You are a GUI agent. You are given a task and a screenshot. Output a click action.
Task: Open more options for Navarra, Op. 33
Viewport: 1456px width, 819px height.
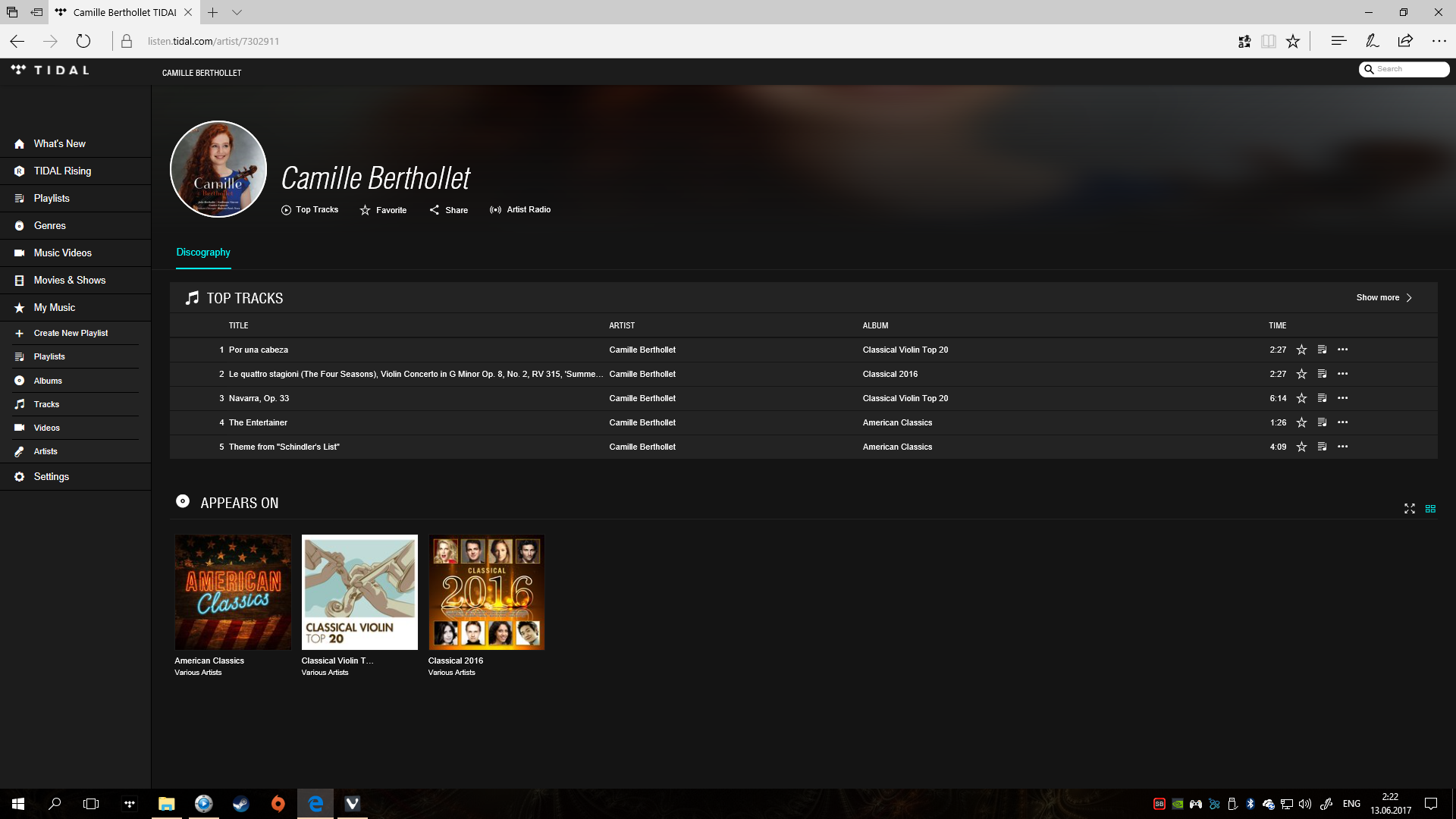point(1343,398)
